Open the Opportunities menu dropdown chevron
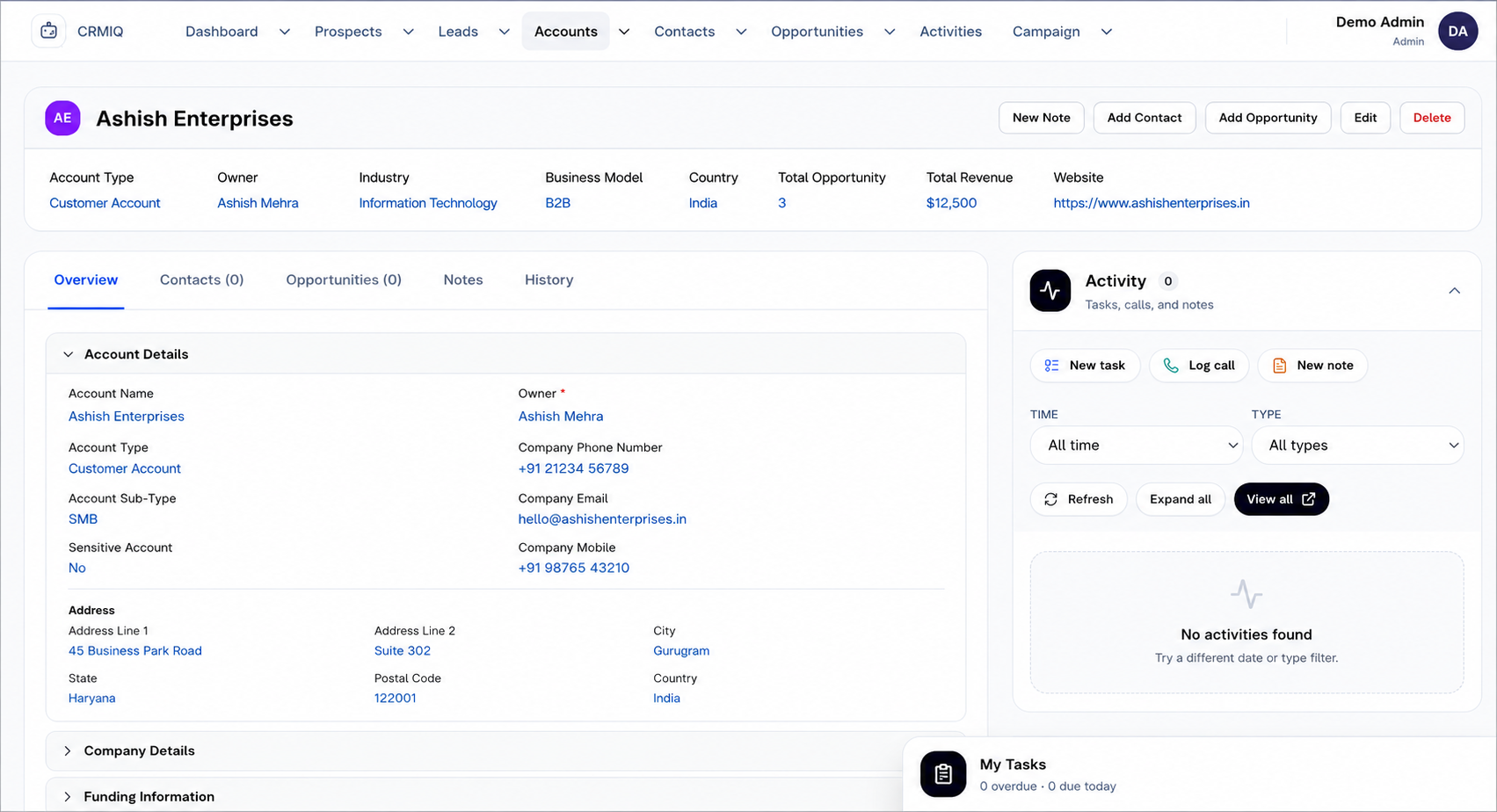Image resolution: width=1497 pixels, height=812 pixels. (x=890, y=32)
